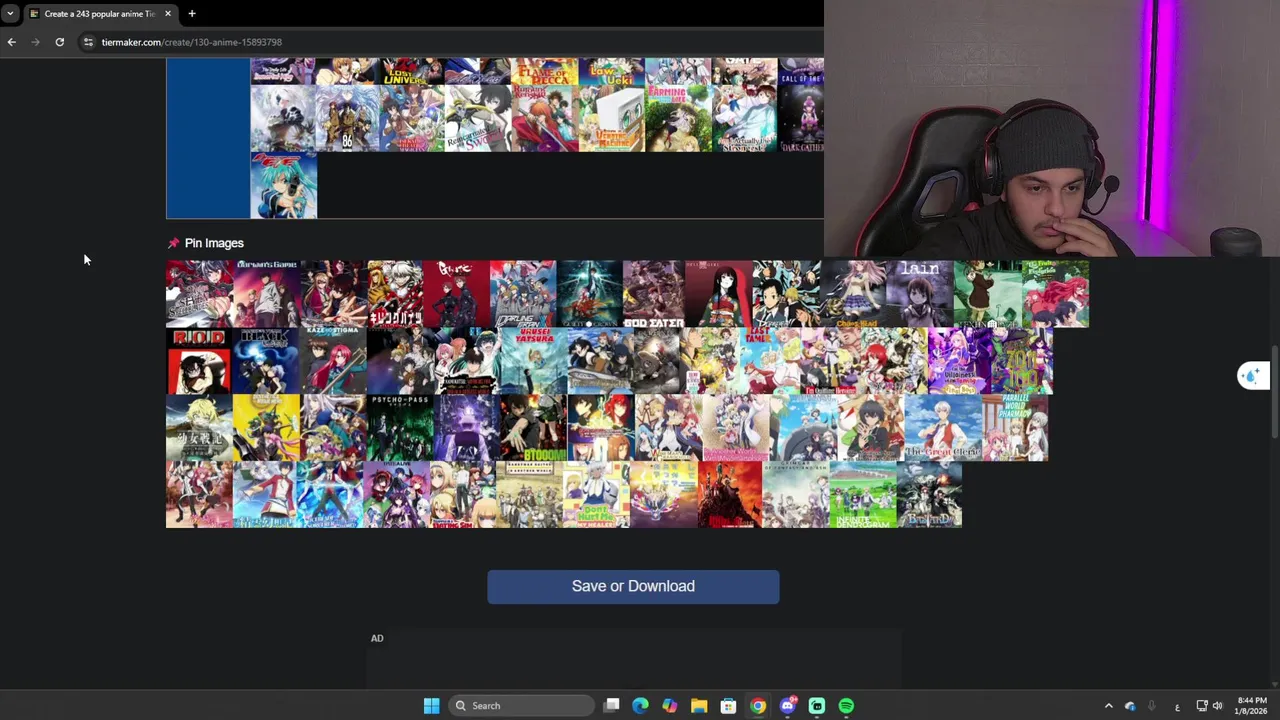Choose the Chaos;Head thumbnail

click(x=854, y=294)
